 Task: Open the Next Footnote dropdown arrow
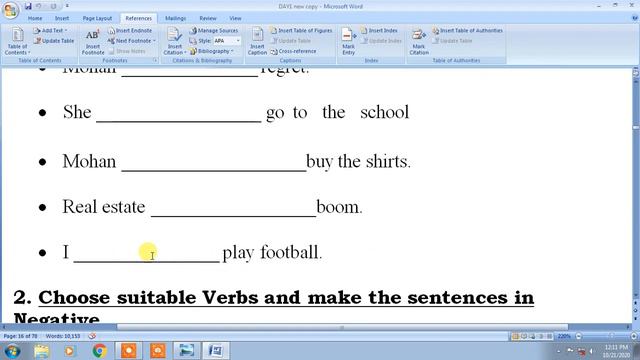154,41
